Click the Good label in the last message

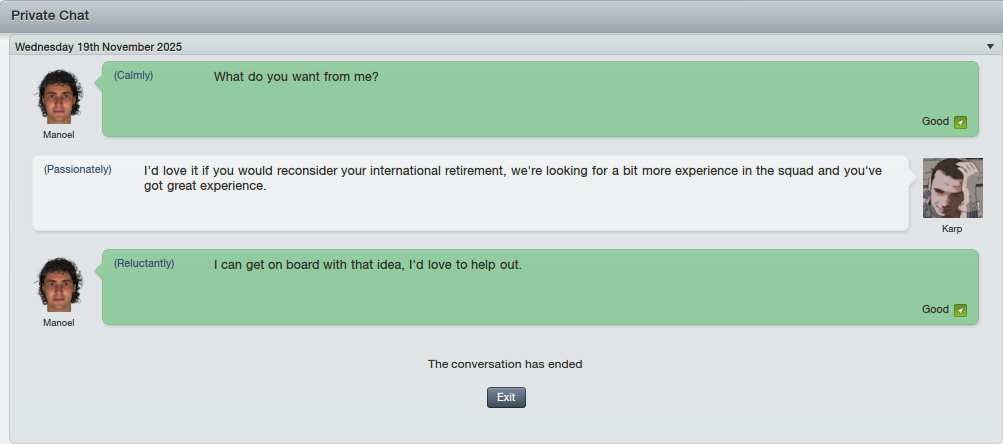click(935, 310)
